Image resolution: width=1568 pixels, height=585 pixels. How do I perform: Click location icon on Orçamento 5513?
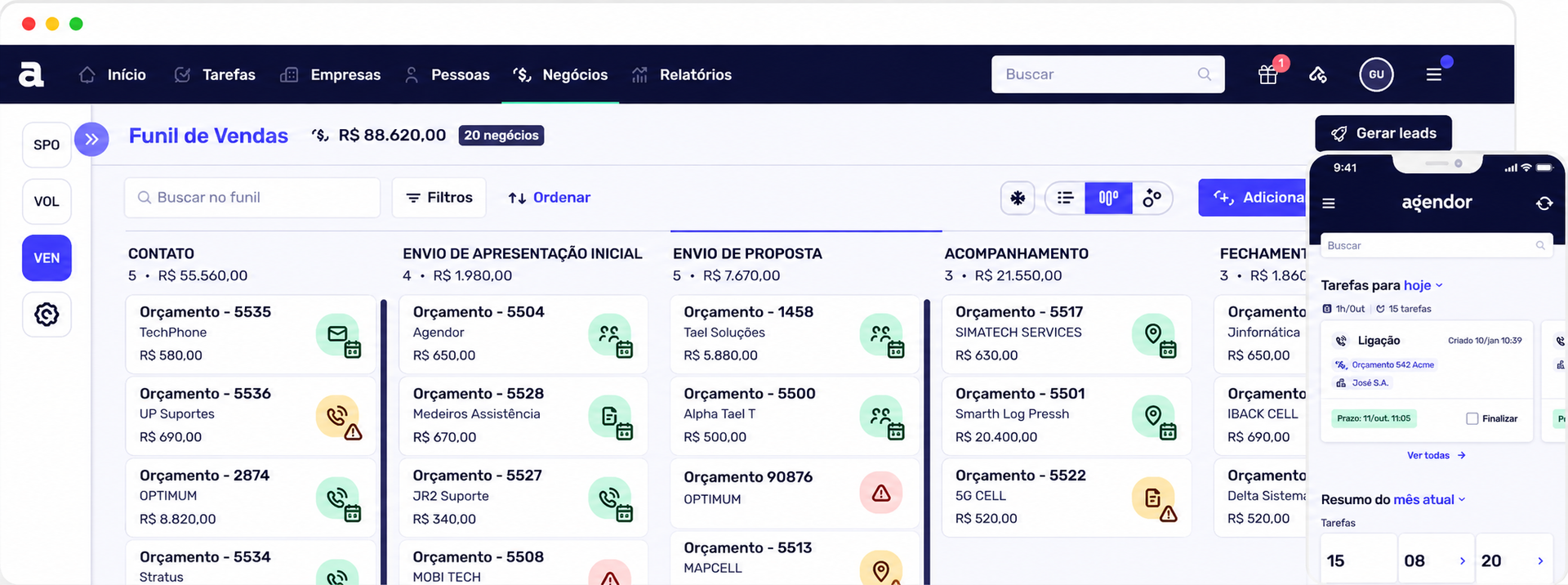point(881,569)
